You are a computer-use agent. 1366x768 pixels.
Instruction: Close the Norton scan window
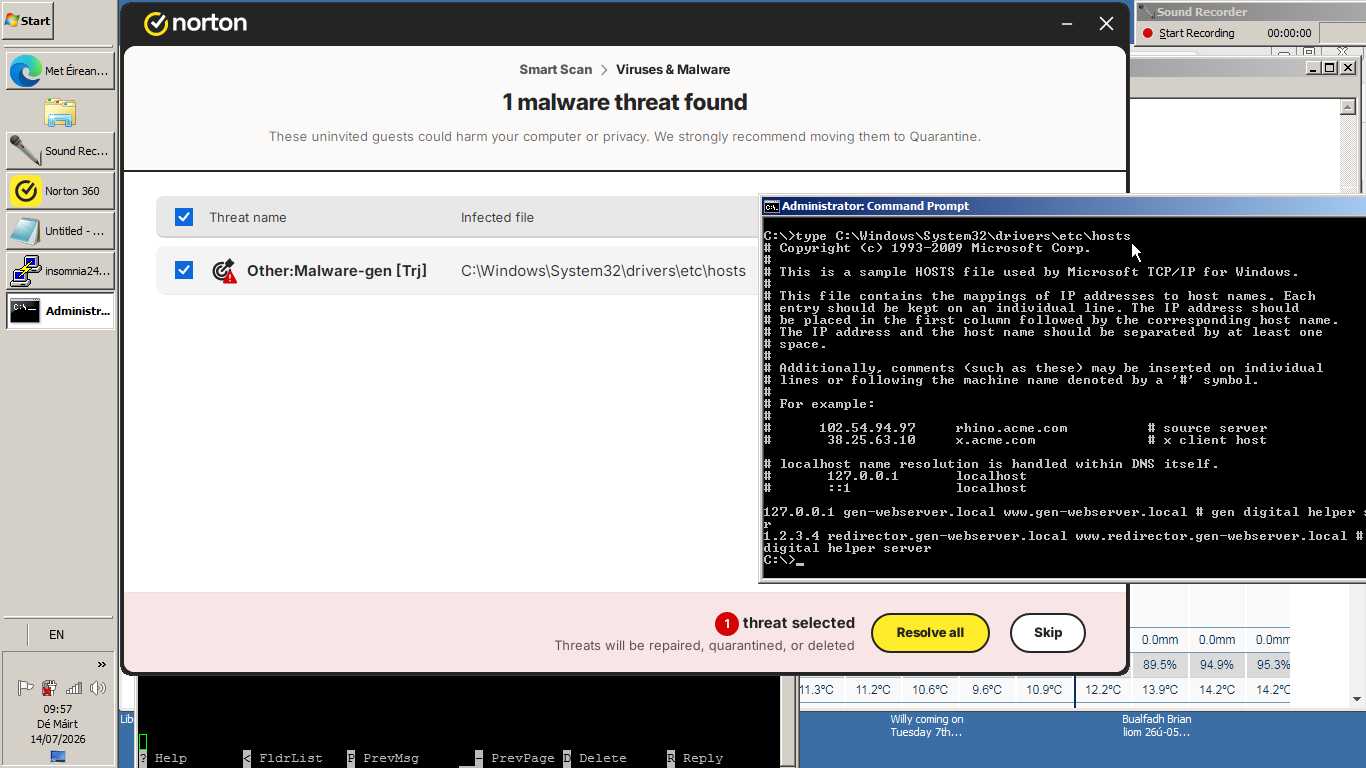tap(1106, 23)
